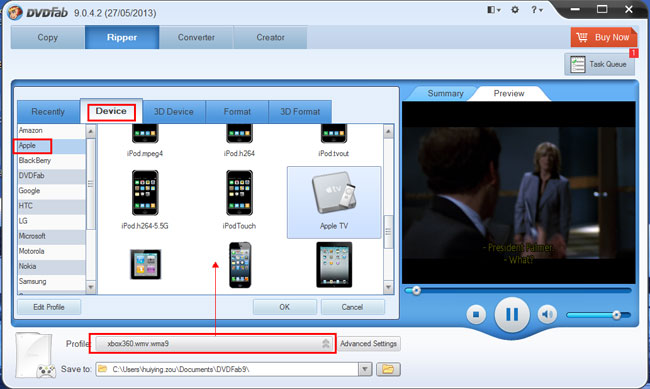Image resolution: width=650 pixels, height=389 pixels.
Task: Select the iPod.h264 device icon
Action: [x=239, y=134]
